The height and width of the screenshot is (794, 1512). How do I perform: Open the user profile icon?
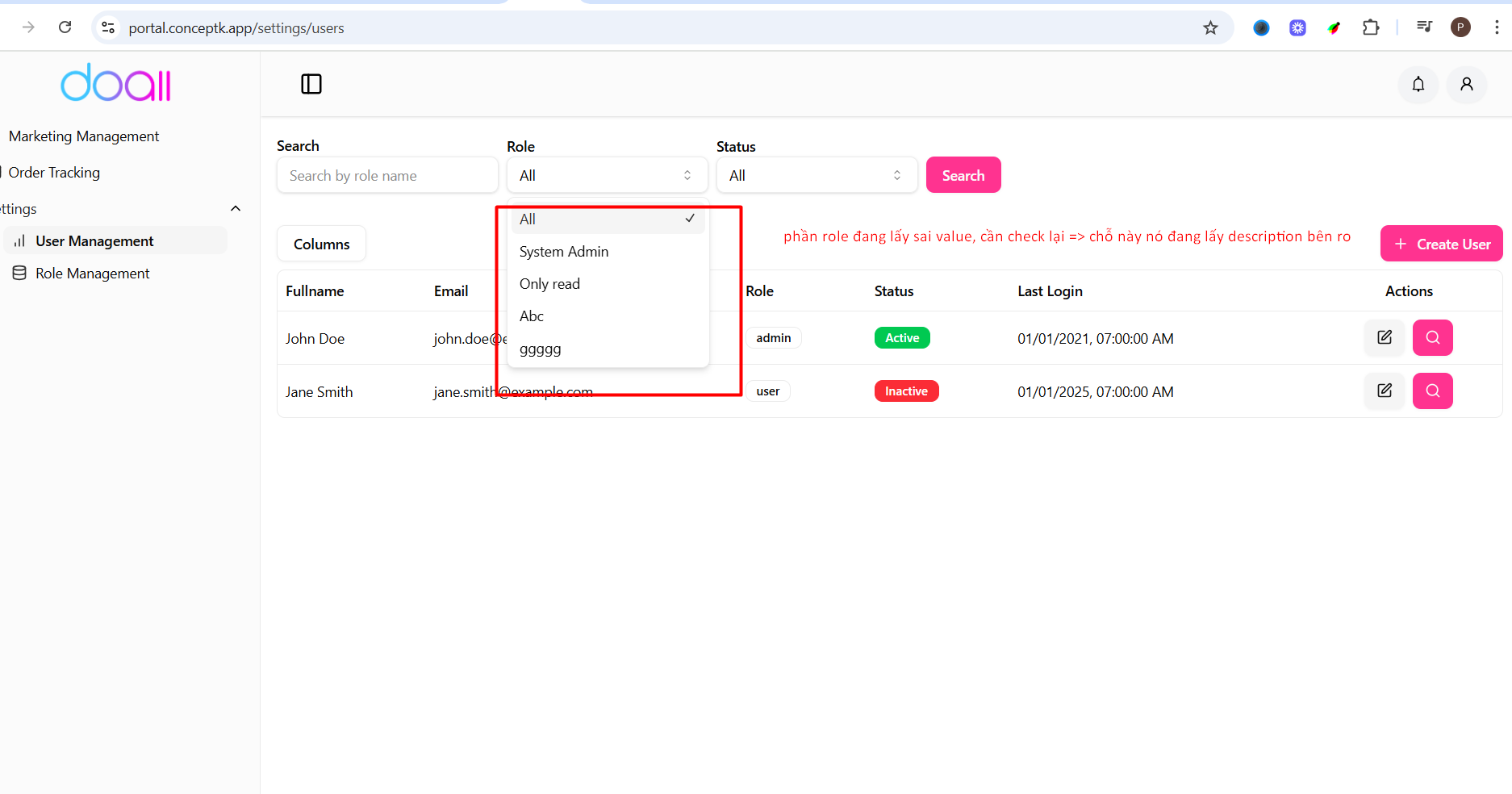click(x=1466, y=84)
